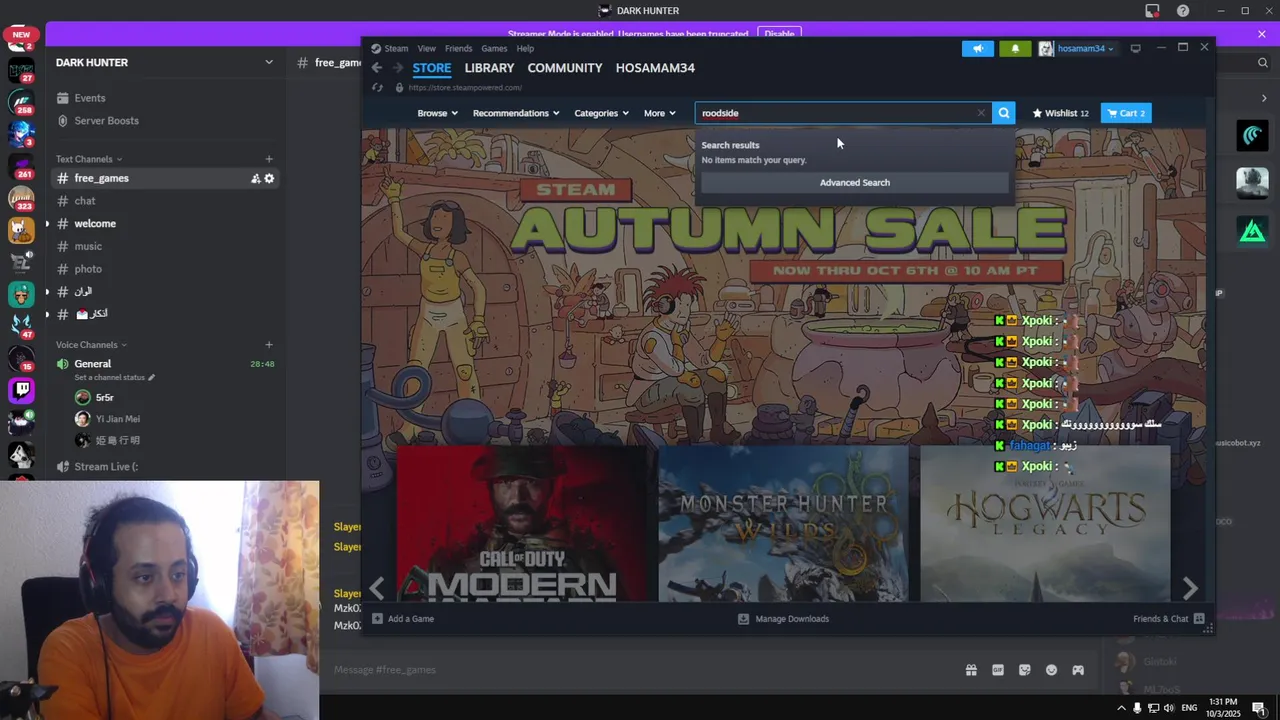Clear the roodside search text with X
This screenshot has height=720, width=1280.
[981, 113]
